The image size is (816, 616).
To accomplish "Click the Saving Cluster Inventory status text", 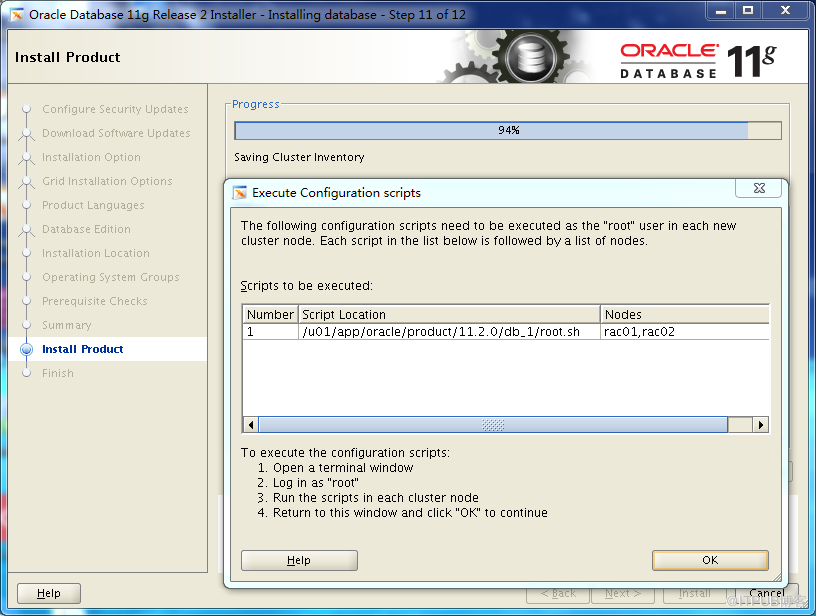I will tap(299, 157).
